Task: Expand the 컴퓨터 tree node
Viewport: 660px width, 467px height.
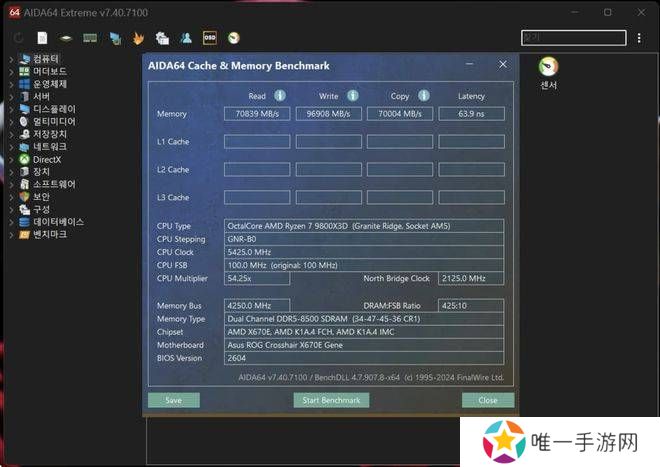Action: pyautogui.click(x=11, y=59)
